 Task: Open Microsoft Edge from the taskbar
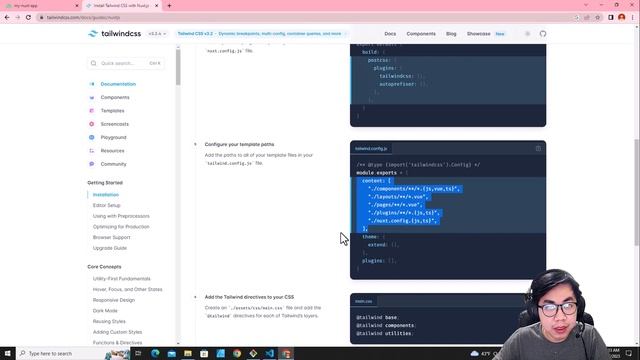[x=155, y=353]
